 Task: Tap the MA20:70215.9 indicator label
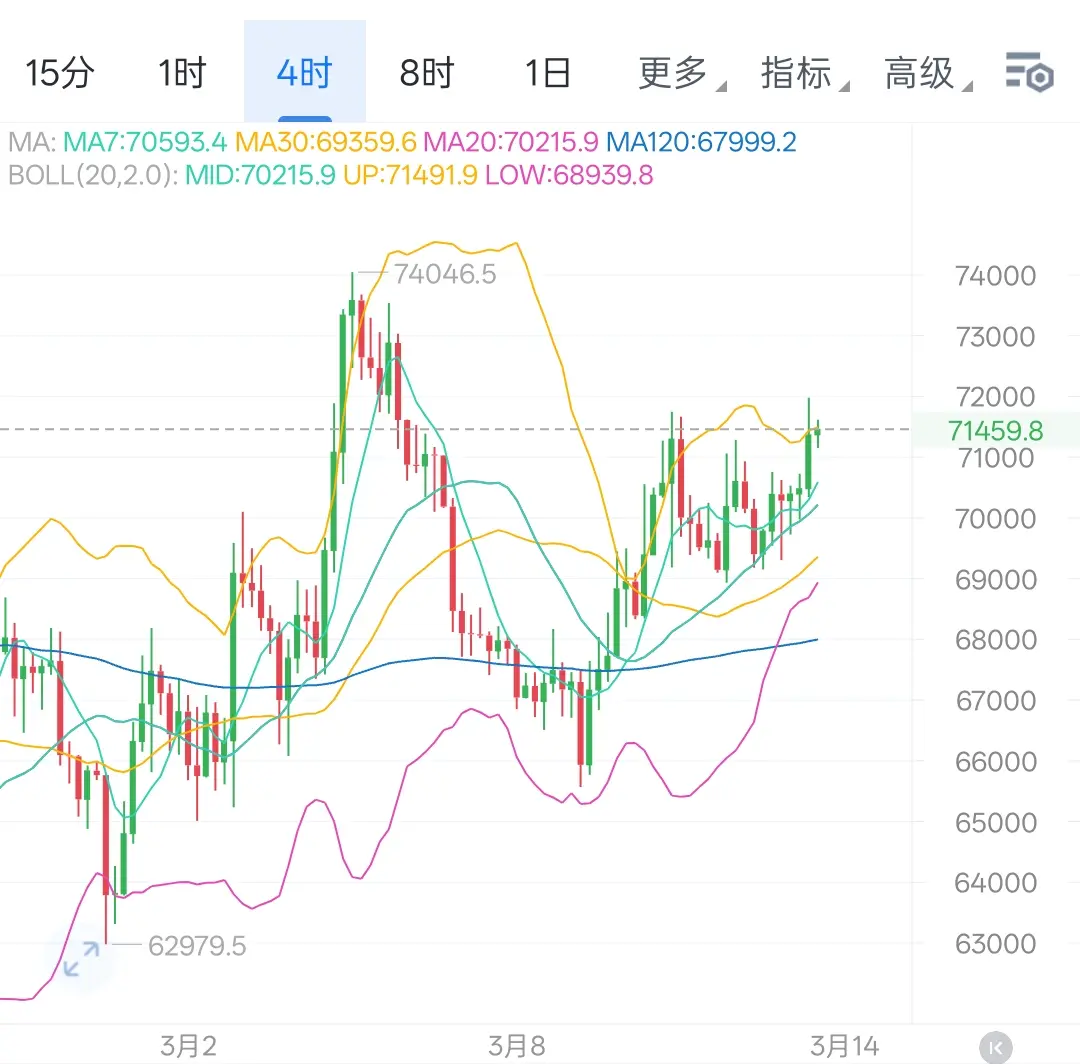coord(510,143)
